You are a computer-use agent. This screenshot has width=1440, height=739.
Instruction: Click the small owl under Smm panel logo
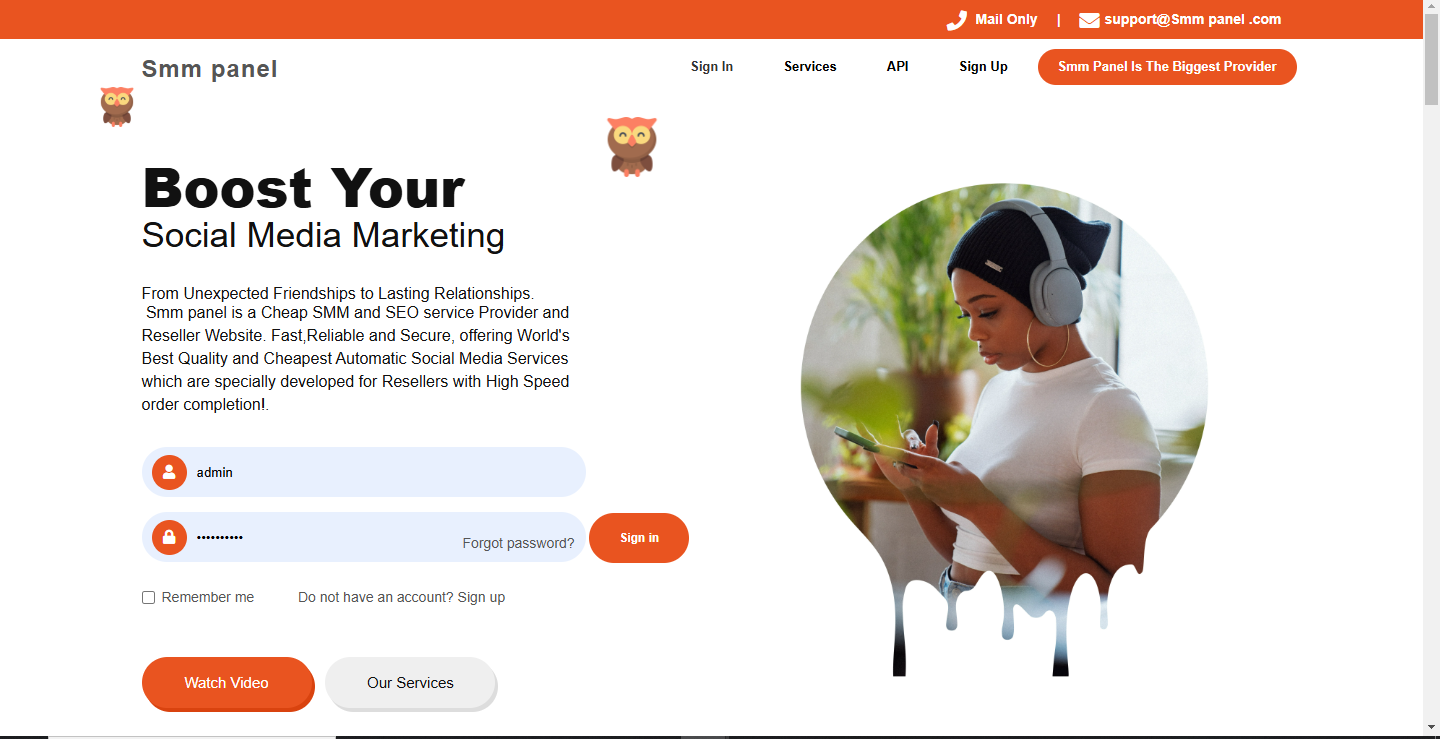tap(117, 106)
